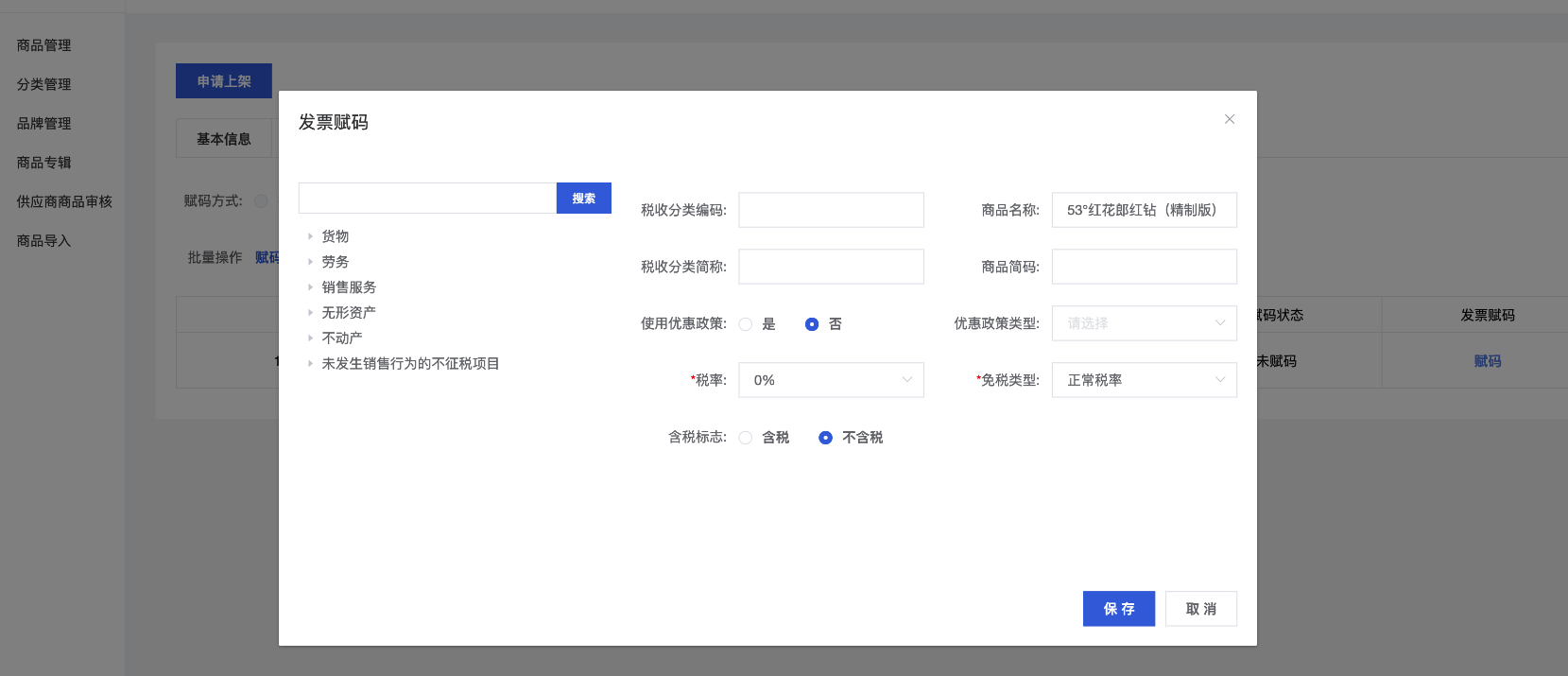Click the 税收分类编码 input field
The width and height of the screenshot is (1568, 676).
pyautogui.click(x=831, y=210)
